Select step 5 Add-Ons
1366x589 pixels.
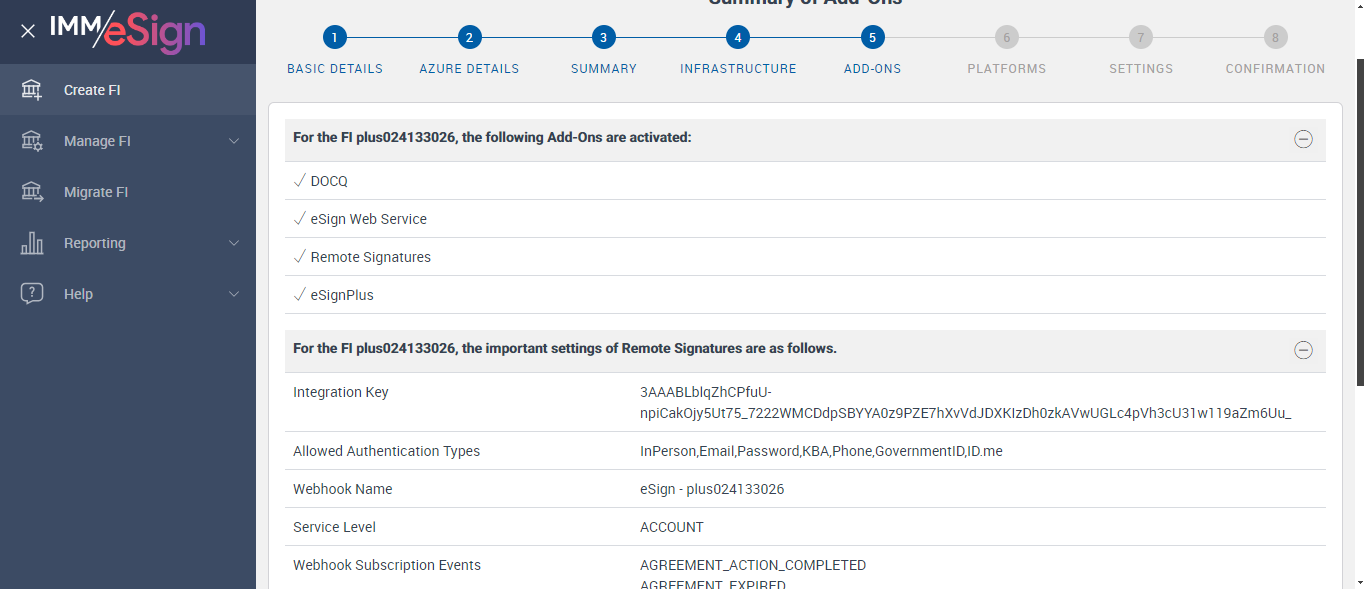pos(872,38)
